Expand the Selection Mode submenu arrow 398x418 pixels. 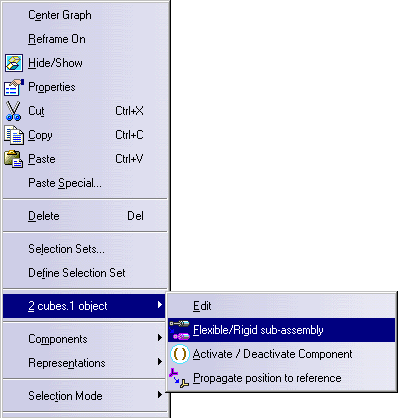click(x=160, y=395)
